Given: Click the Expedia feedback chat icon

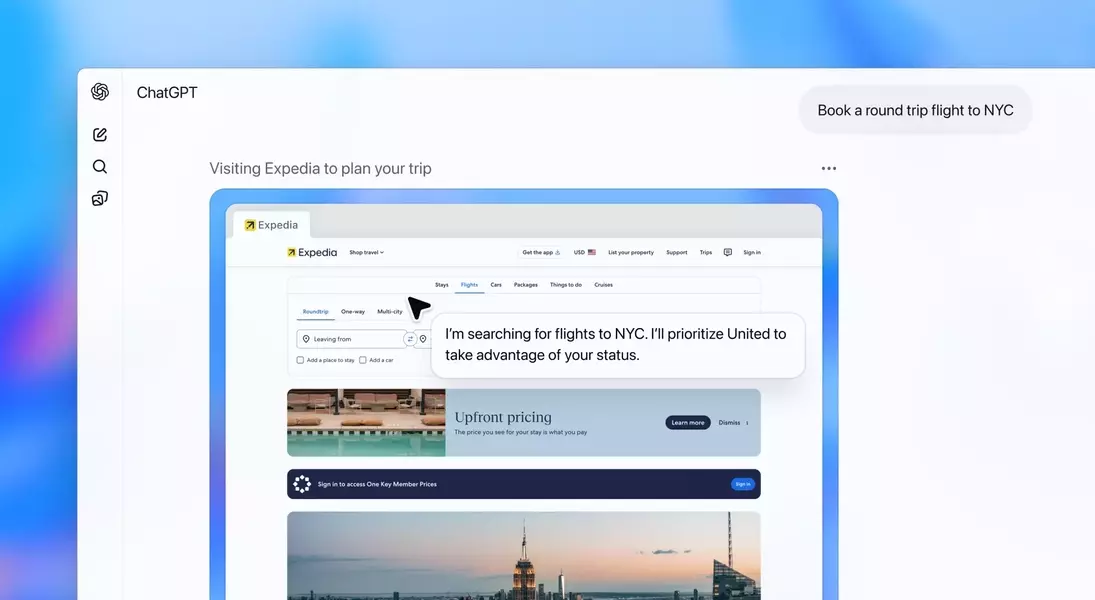Looking at the screenshot, I should (x=728, y=253).
